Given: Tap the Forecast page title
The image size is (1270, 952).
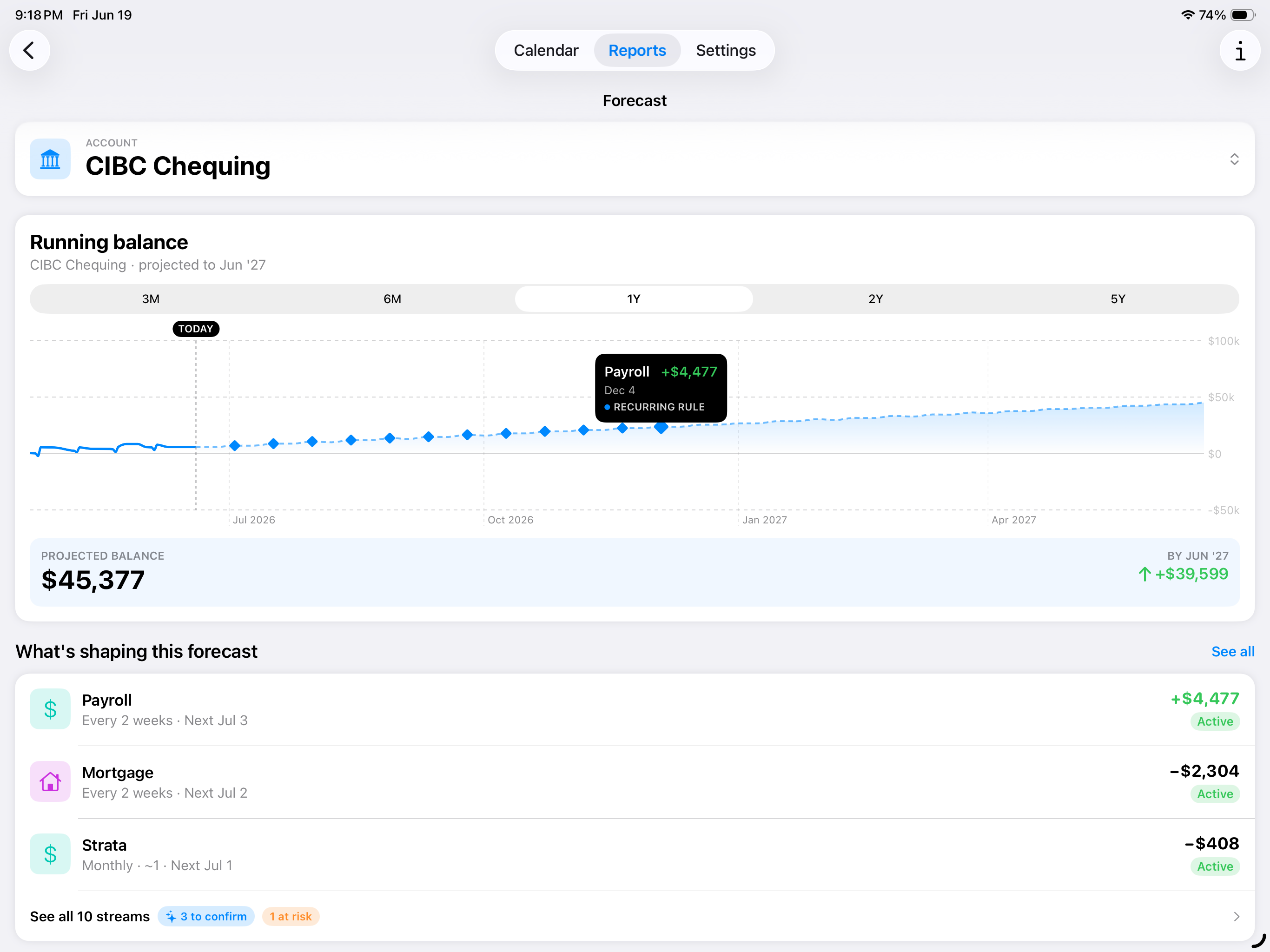Looking at the screenshot, I should 635,100.
